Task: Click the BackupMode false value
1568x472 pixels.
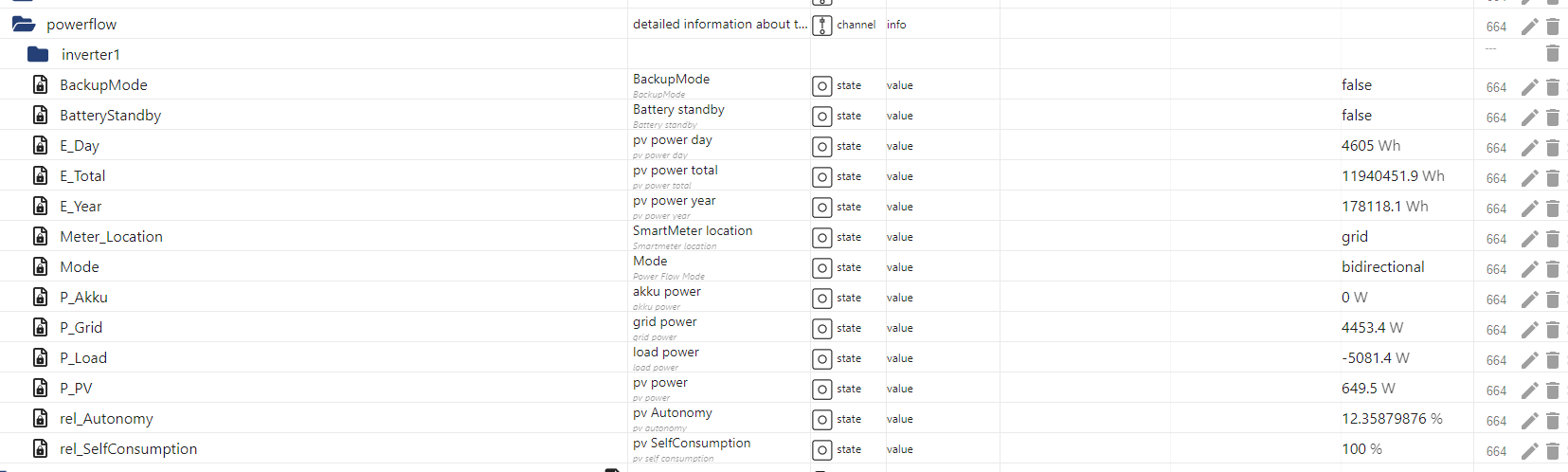Action: point(1356,85)
